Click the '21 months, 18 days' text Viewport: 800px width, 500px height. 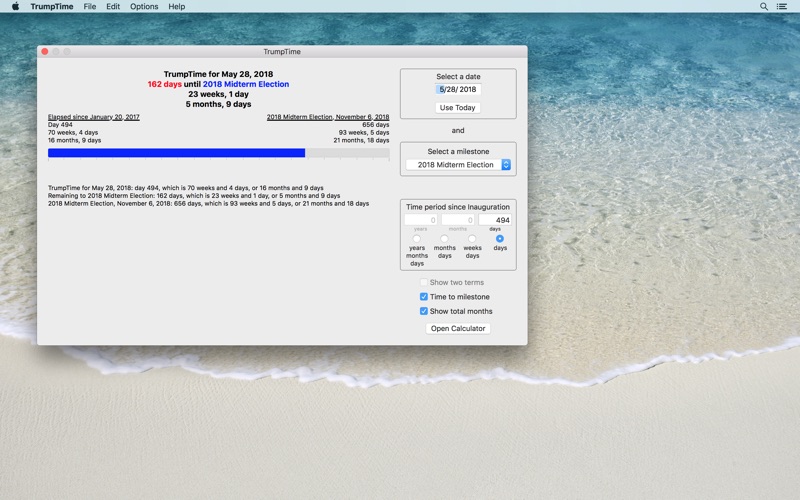click(x=361, y=140)
